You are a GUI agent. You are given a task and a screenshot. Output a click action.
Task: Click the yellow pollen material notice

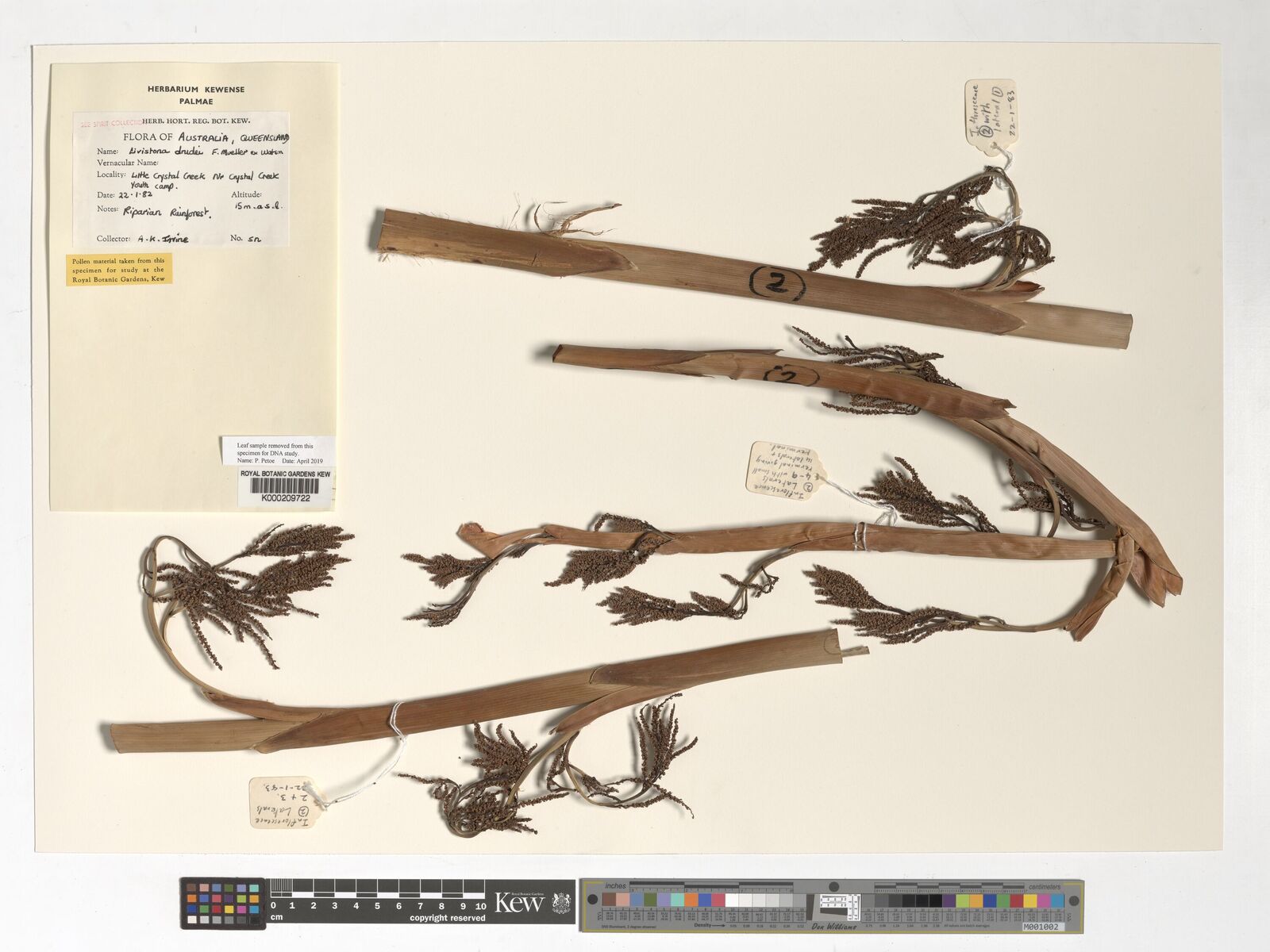coord(119,270)
